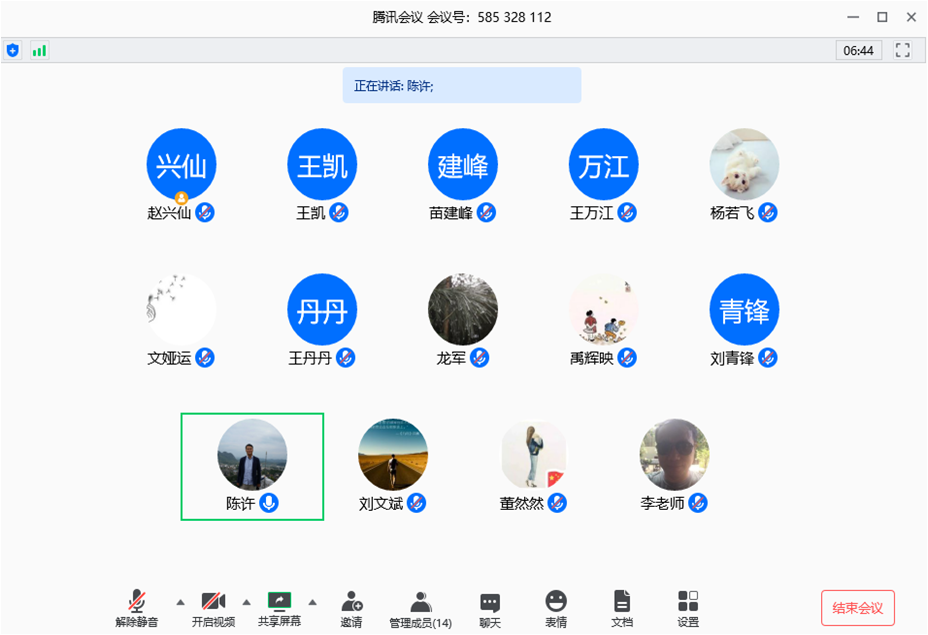Open the 邀请 invite panel

[352, 609]
